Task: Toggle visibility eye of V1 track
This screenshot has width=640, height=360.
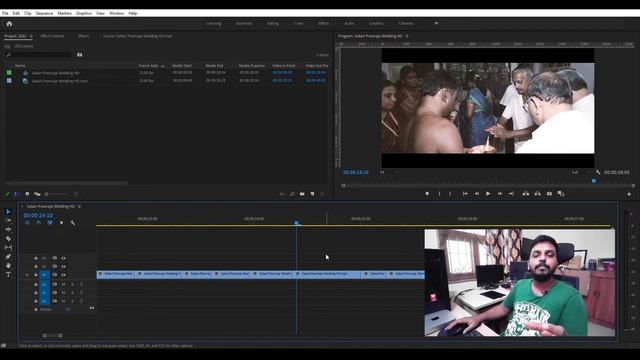Action: [x=63, y=275]
